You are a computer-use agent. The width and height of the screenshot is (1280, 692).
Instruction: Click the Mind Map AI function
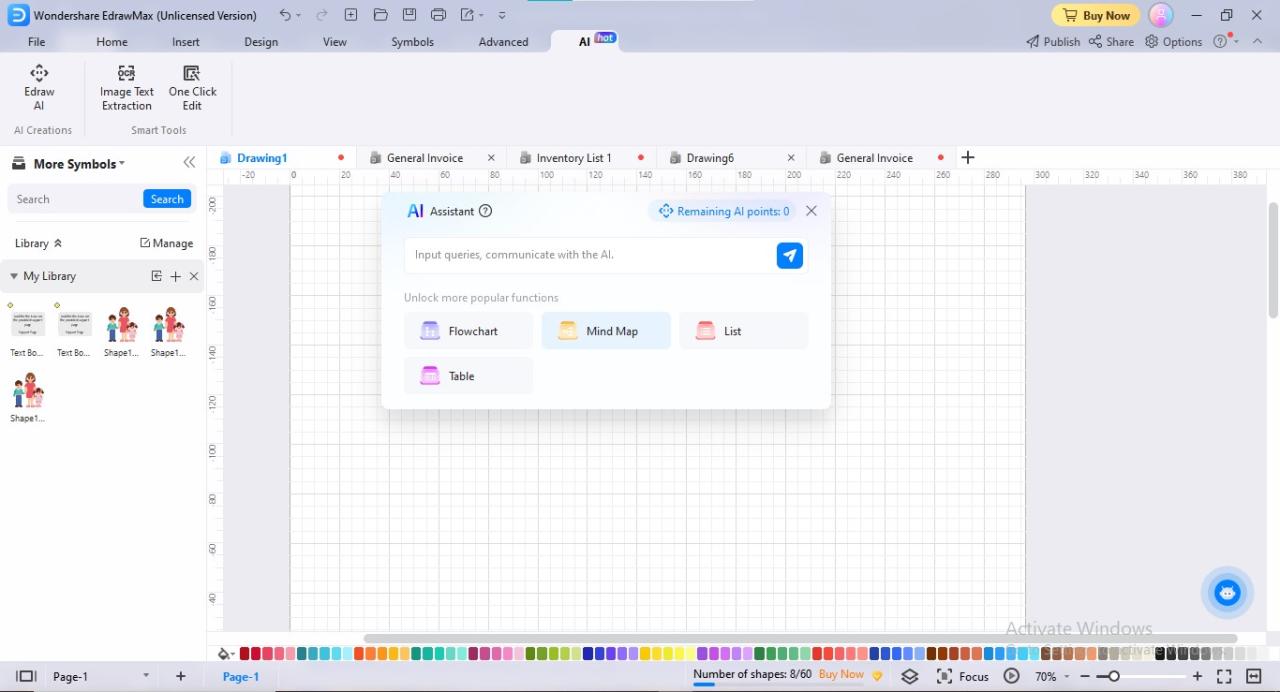(605, 330)
